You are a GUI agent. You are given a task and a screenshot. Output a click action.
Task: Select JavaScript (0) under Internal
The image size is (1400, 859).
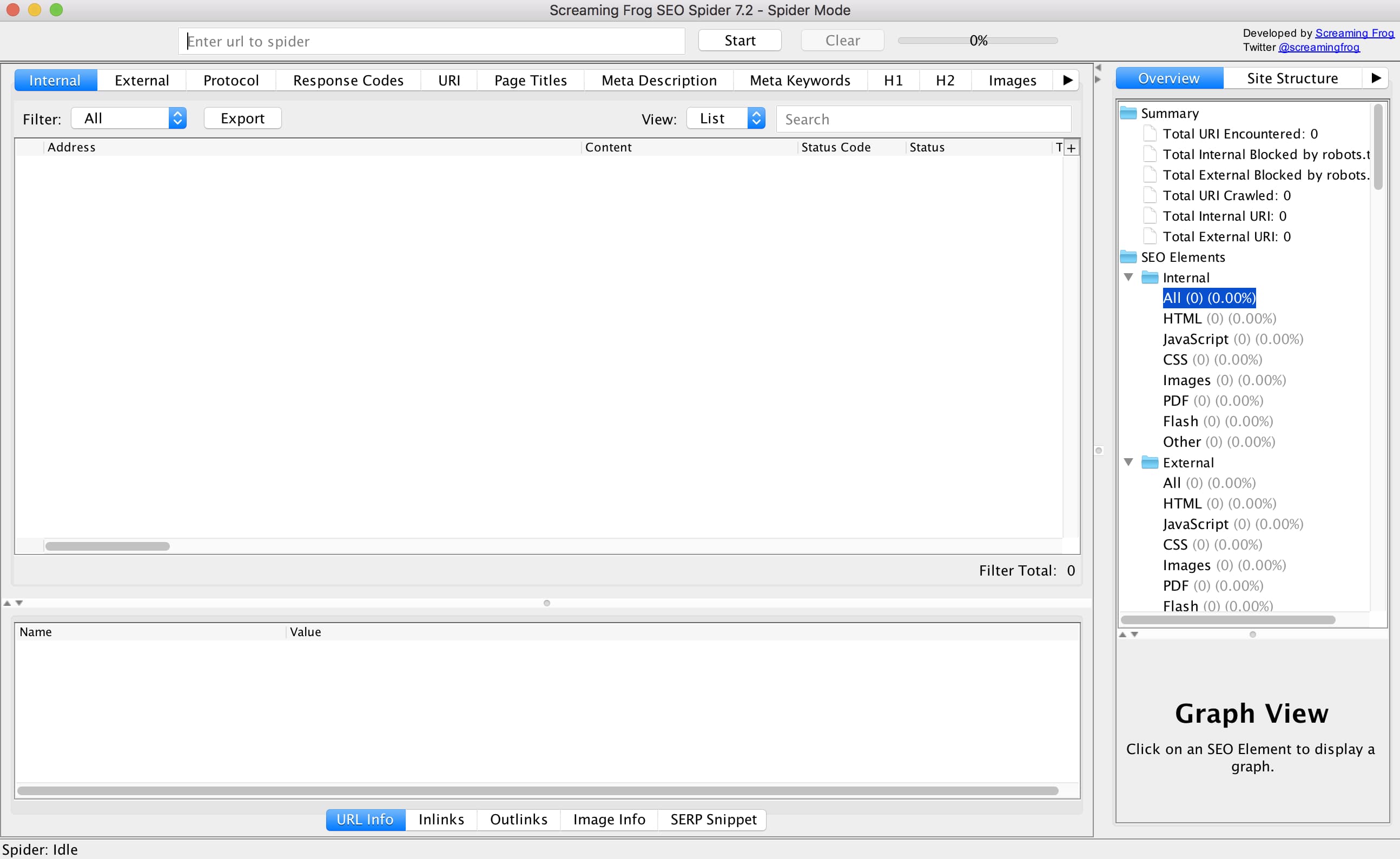[x=1233, y=339]
